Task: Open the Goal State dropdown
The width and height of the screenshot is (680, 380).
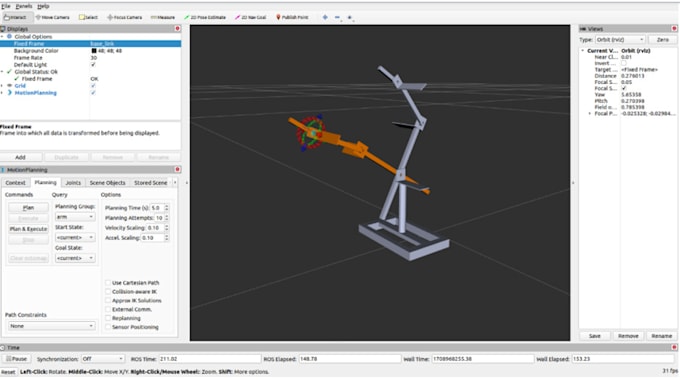Action: (75, 258)
